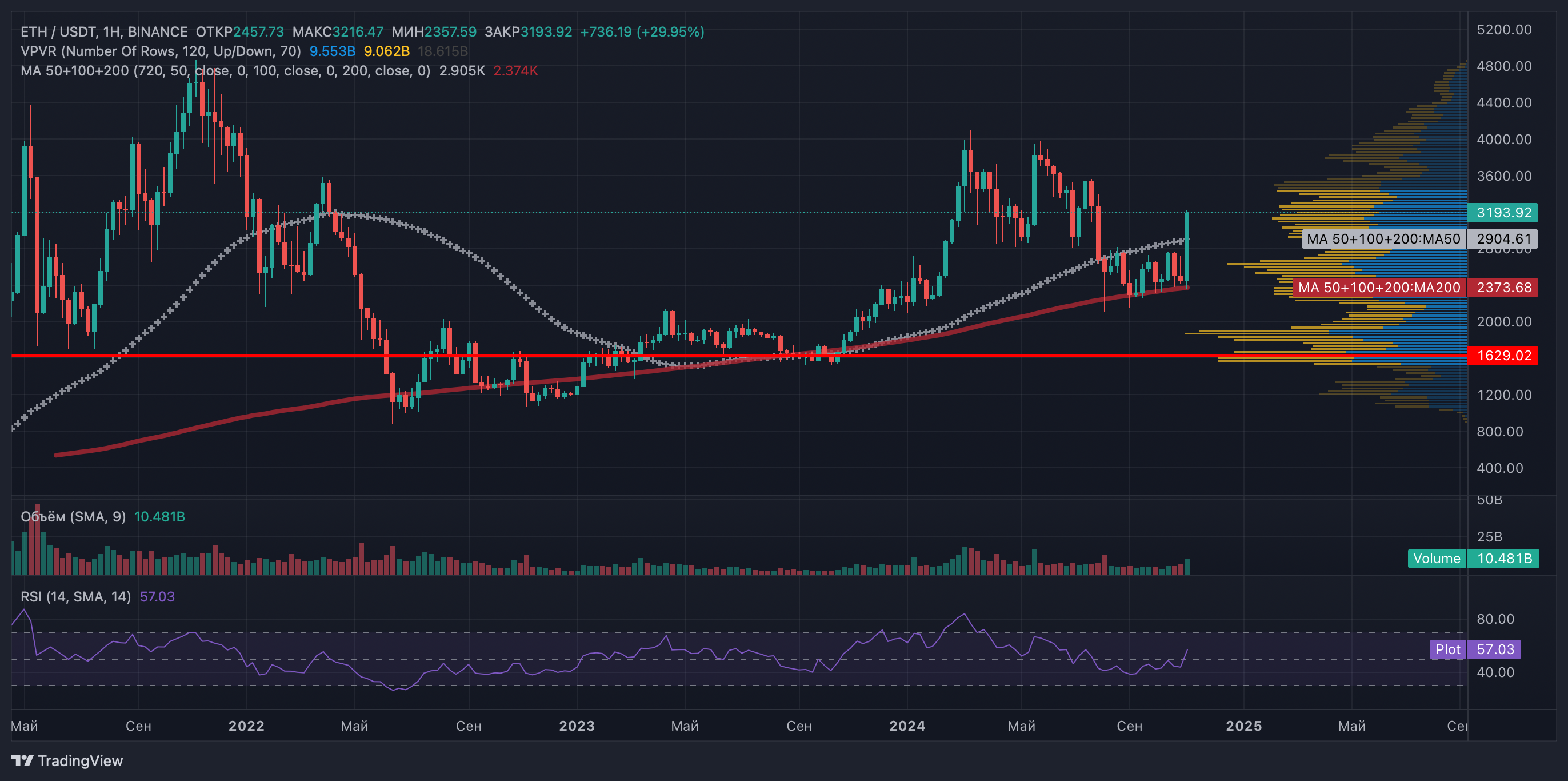1568x781 pixels.
Task: Click the 80.00 RSI scale label
Action: (1495, 619)
